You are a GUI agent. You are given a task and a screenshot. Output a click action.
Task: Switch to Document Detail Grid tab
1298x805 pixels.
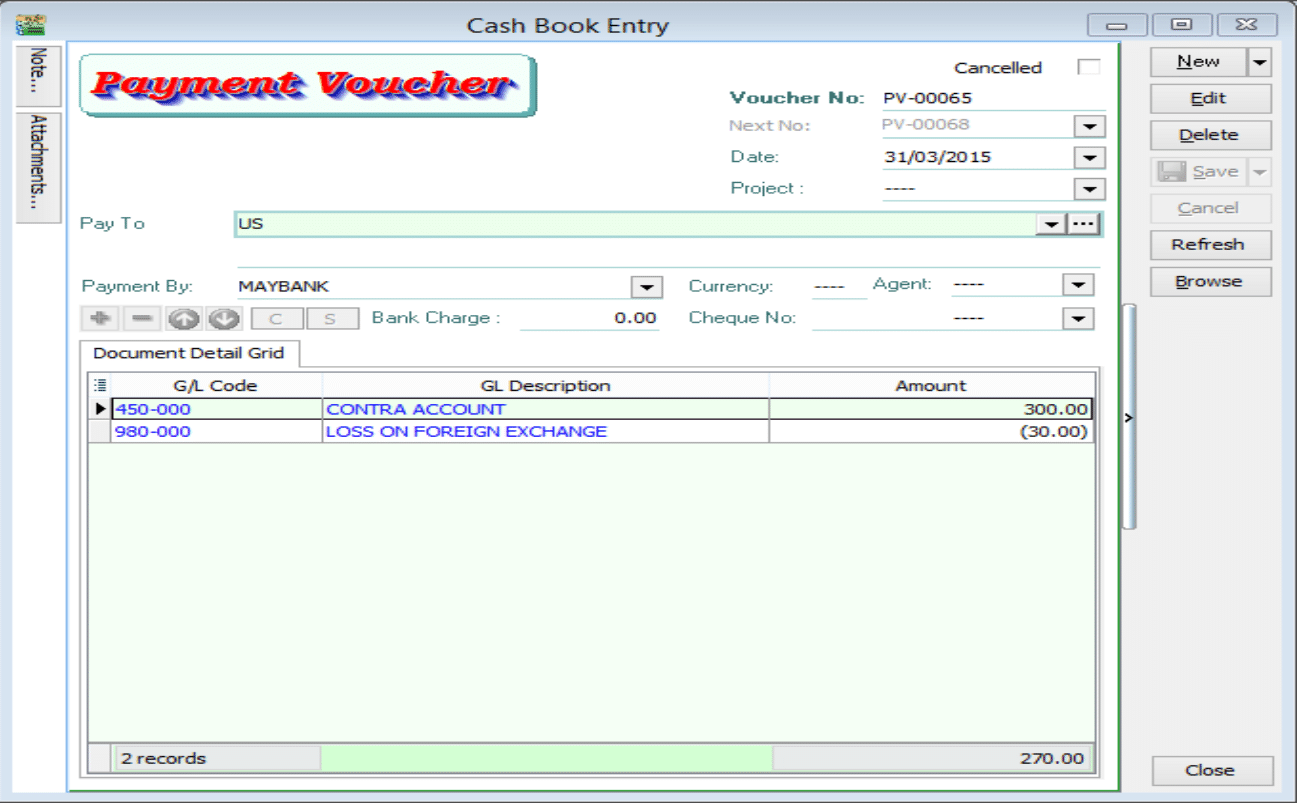(x=189, y=353)
